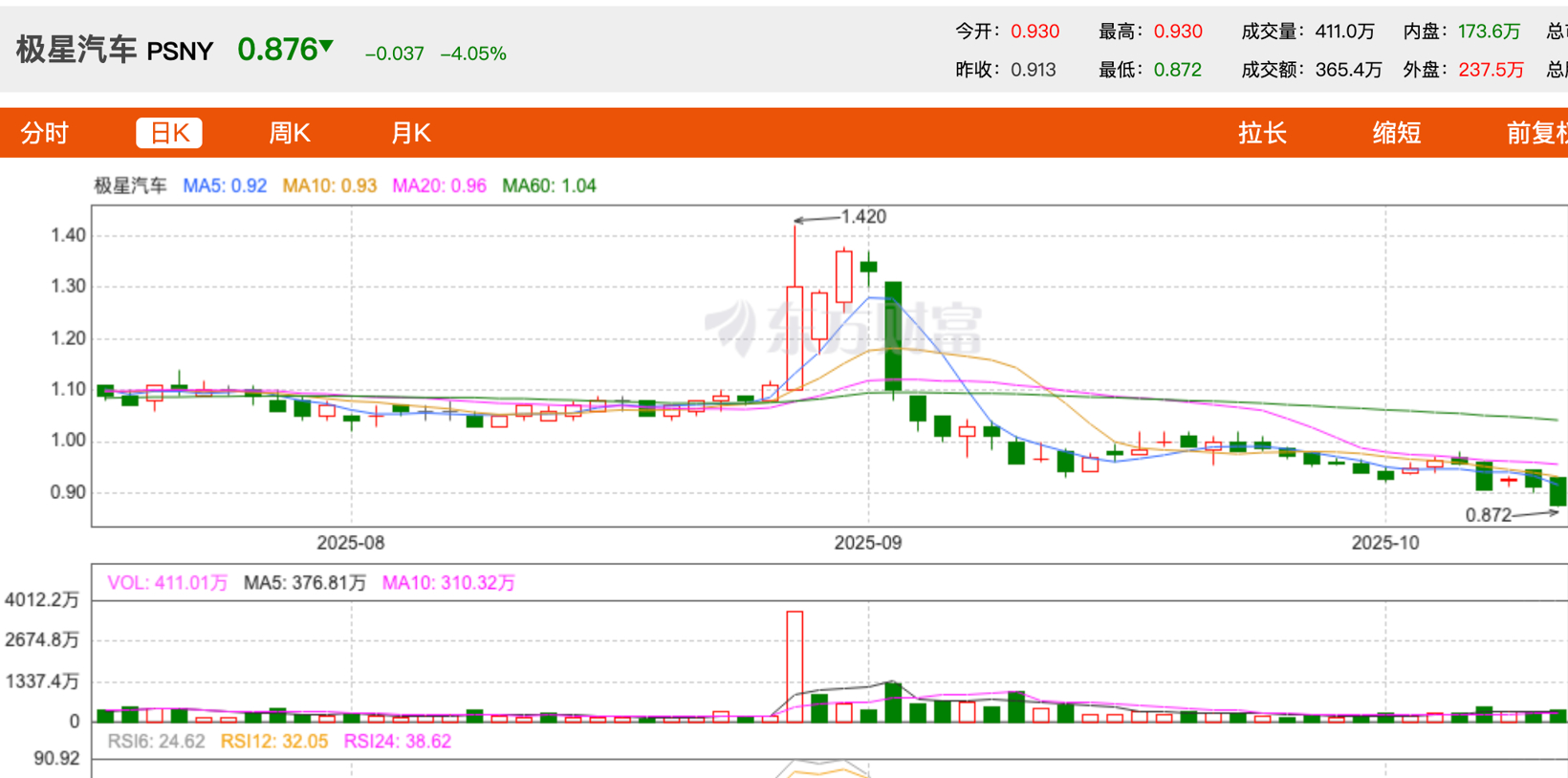Click the VOL 411.01万 indicator label

tap(167, 582)
